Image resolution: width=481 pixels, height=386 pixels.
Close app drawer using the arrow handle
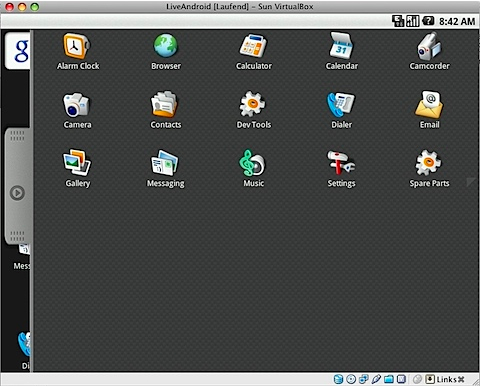[x=17, y=193]
